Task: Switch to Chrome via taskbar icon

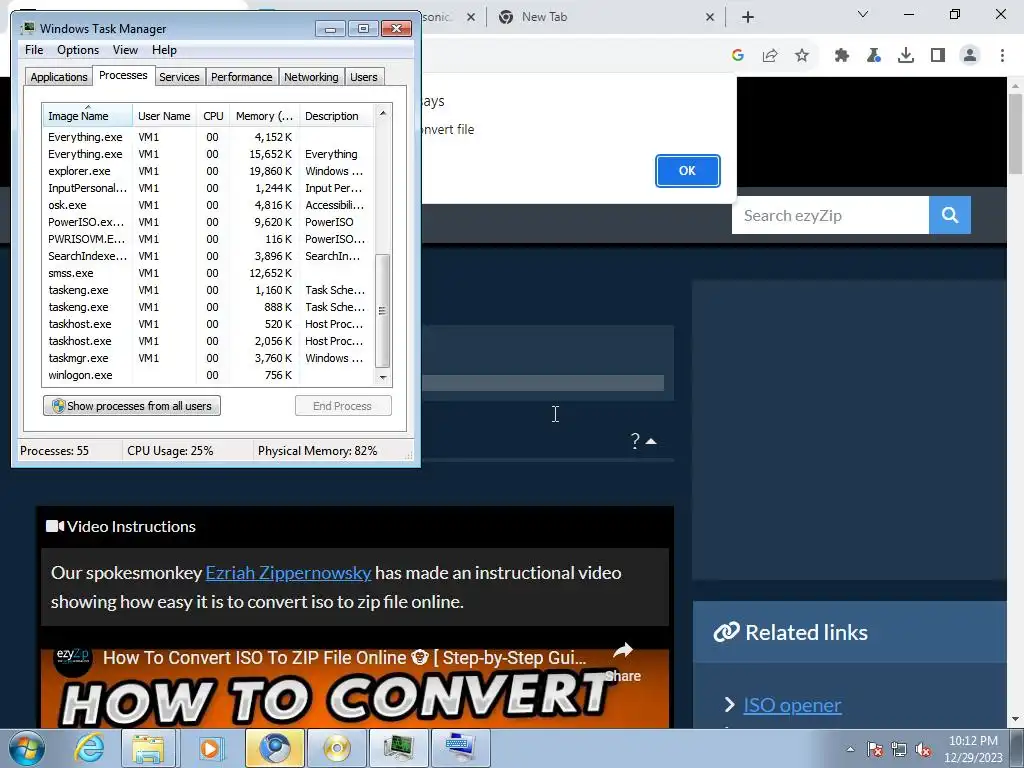Action: point(274,748)
